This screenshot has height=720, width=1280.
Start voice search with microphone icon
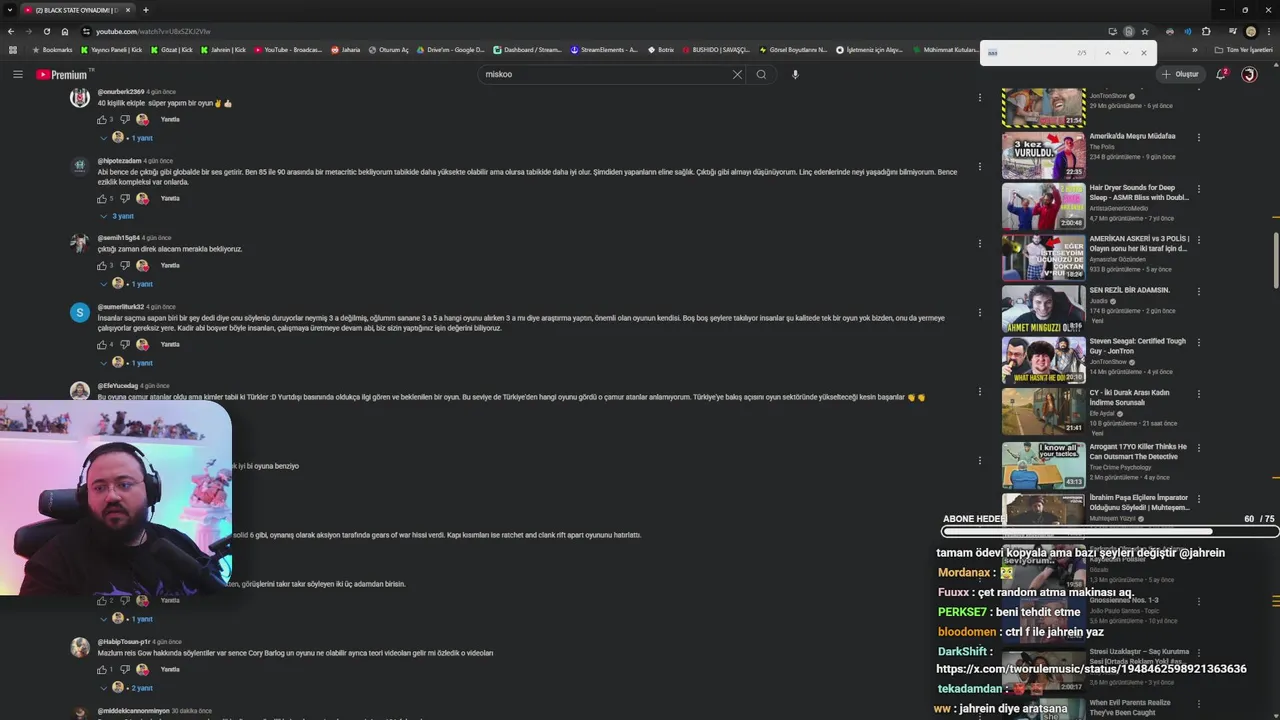(x=795, y=74)
